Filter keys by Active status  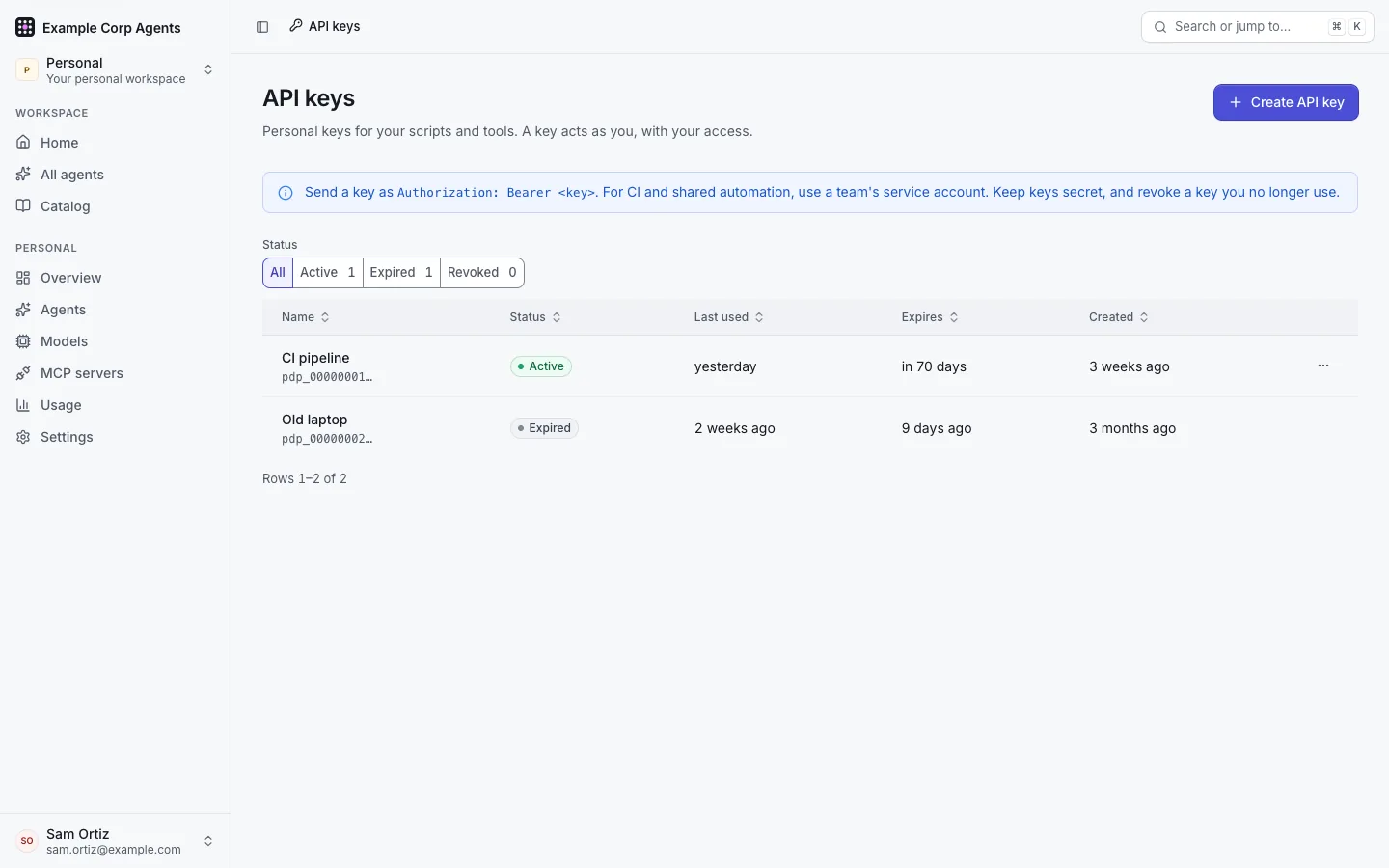click(328, 273)
